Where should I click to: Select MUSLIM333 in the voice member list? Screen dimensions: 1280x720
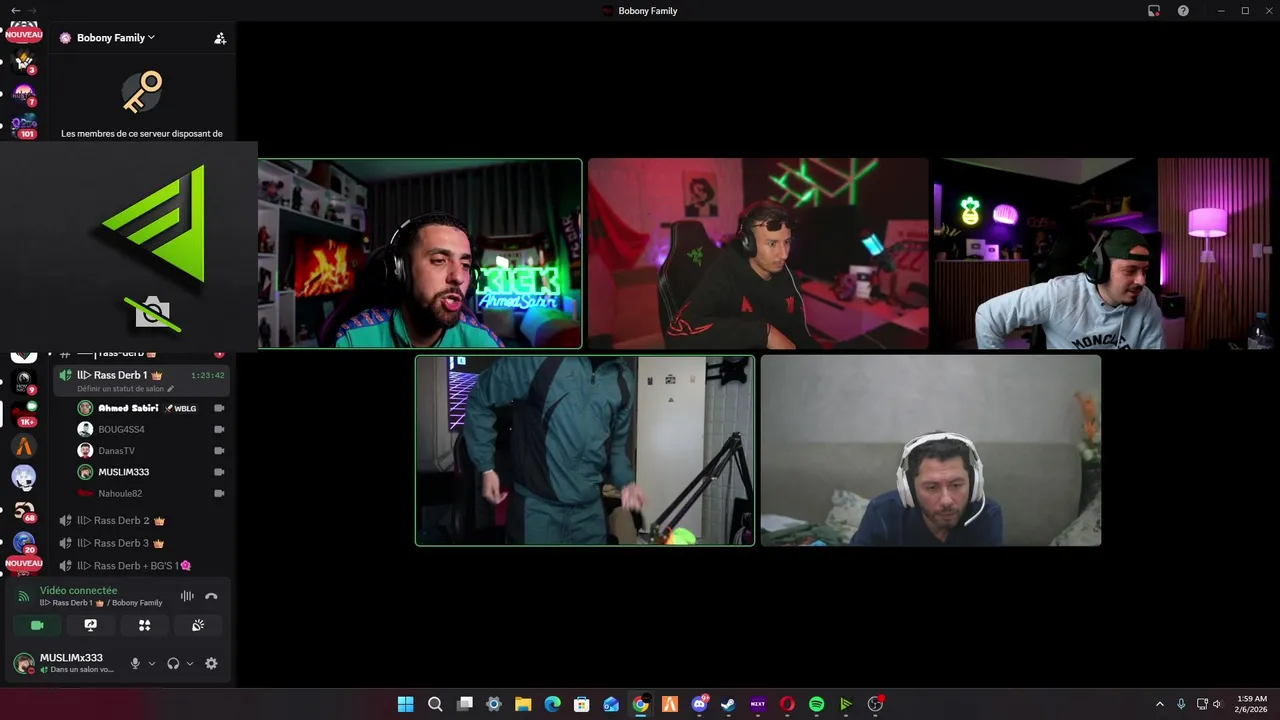pos(123,472)
